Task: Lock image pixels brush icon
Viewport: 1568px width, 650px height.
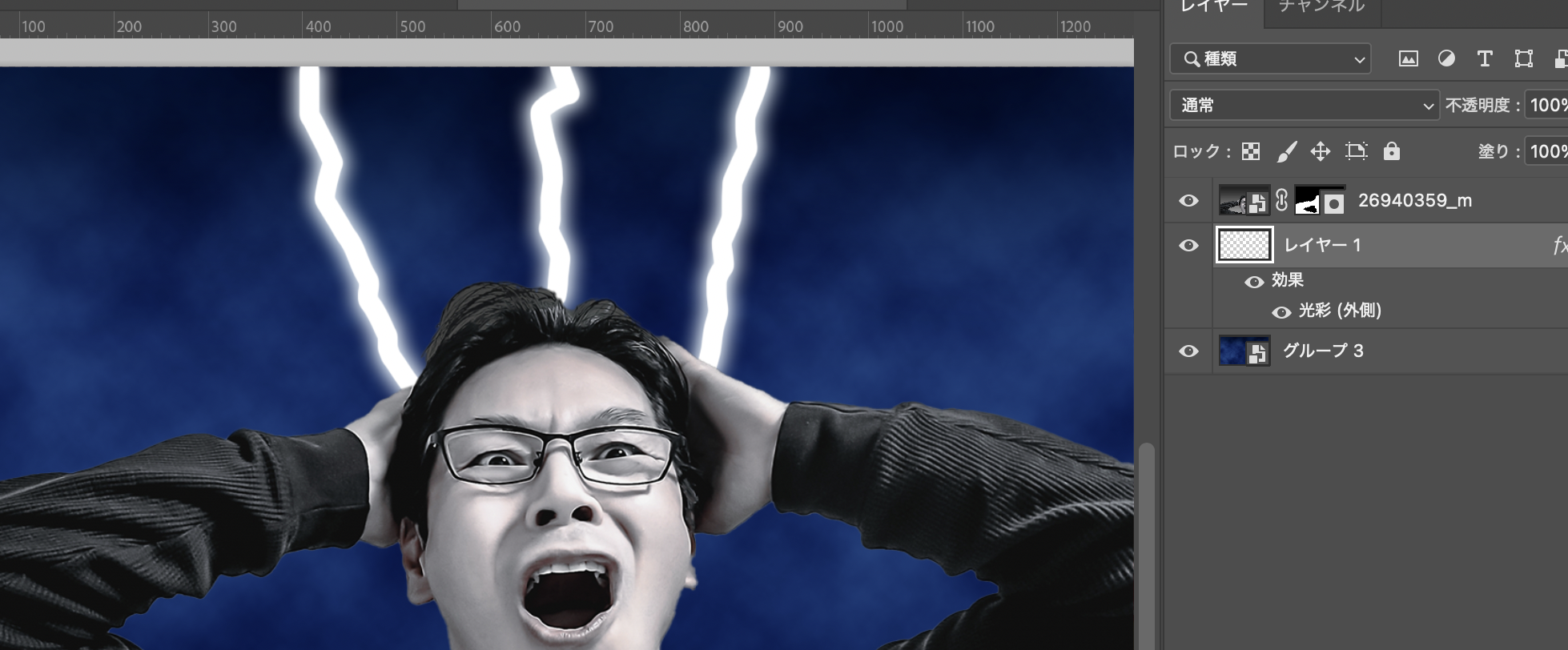Action: (x=1286, y=151)
